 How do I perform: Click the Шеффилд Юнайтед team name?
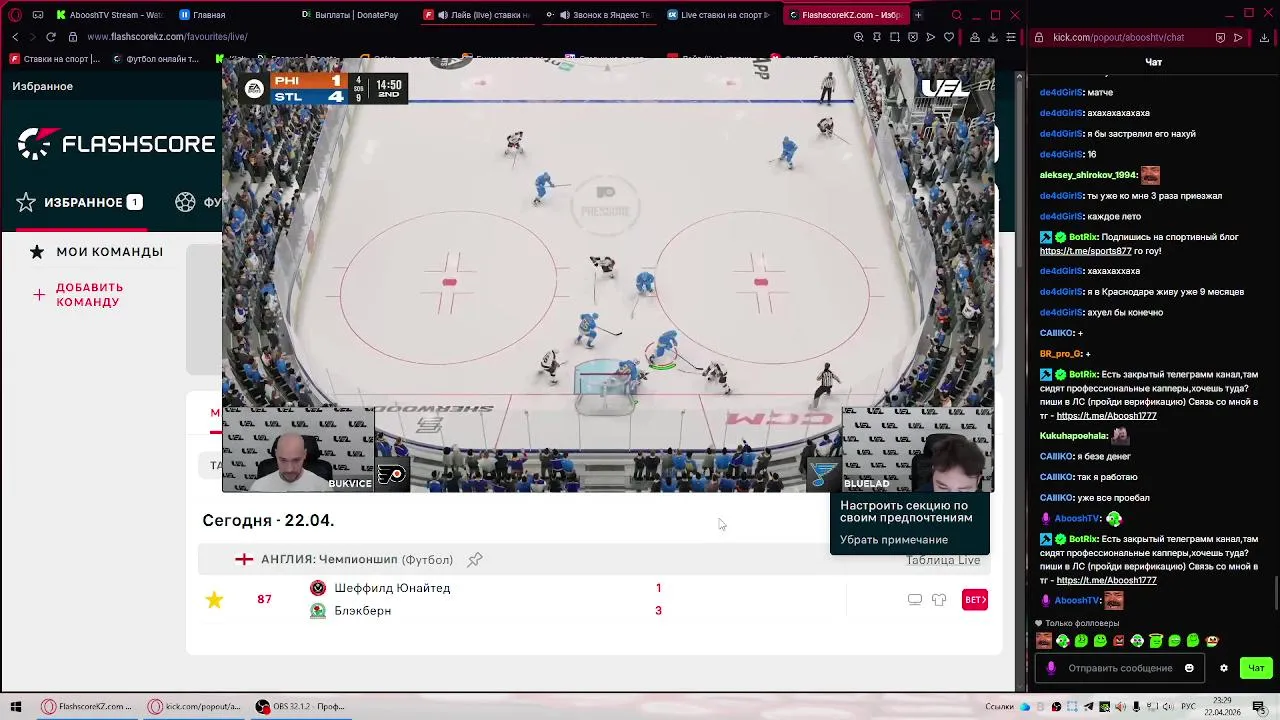point(392,588)
